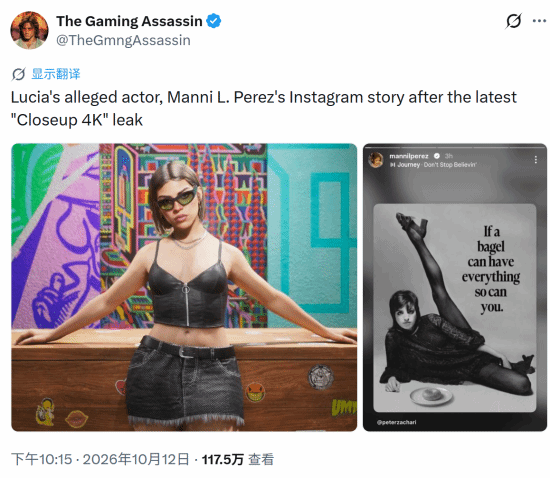Click the blue verified badge

point(214,21)
